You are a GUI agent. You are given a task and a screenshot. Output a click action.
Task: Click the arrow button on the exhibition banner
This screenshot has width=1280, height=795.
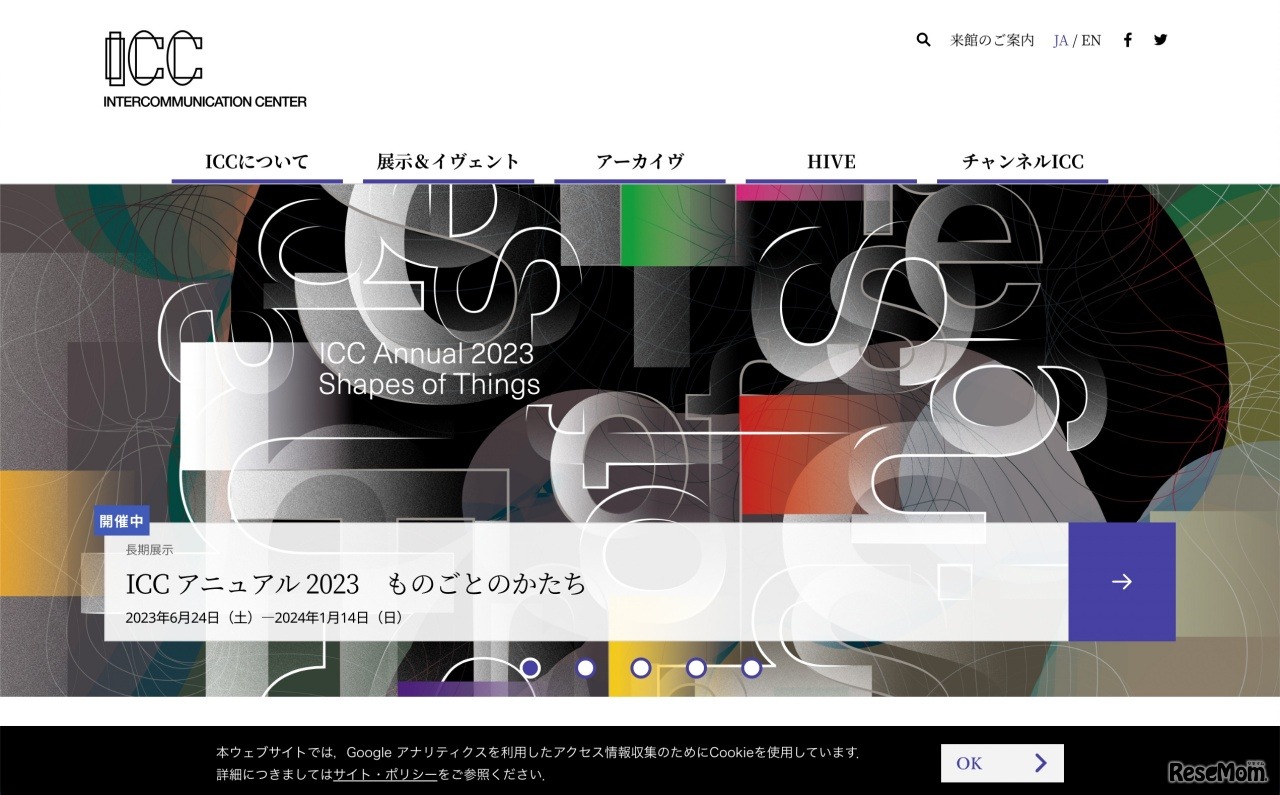click(x=1123, y=581)
